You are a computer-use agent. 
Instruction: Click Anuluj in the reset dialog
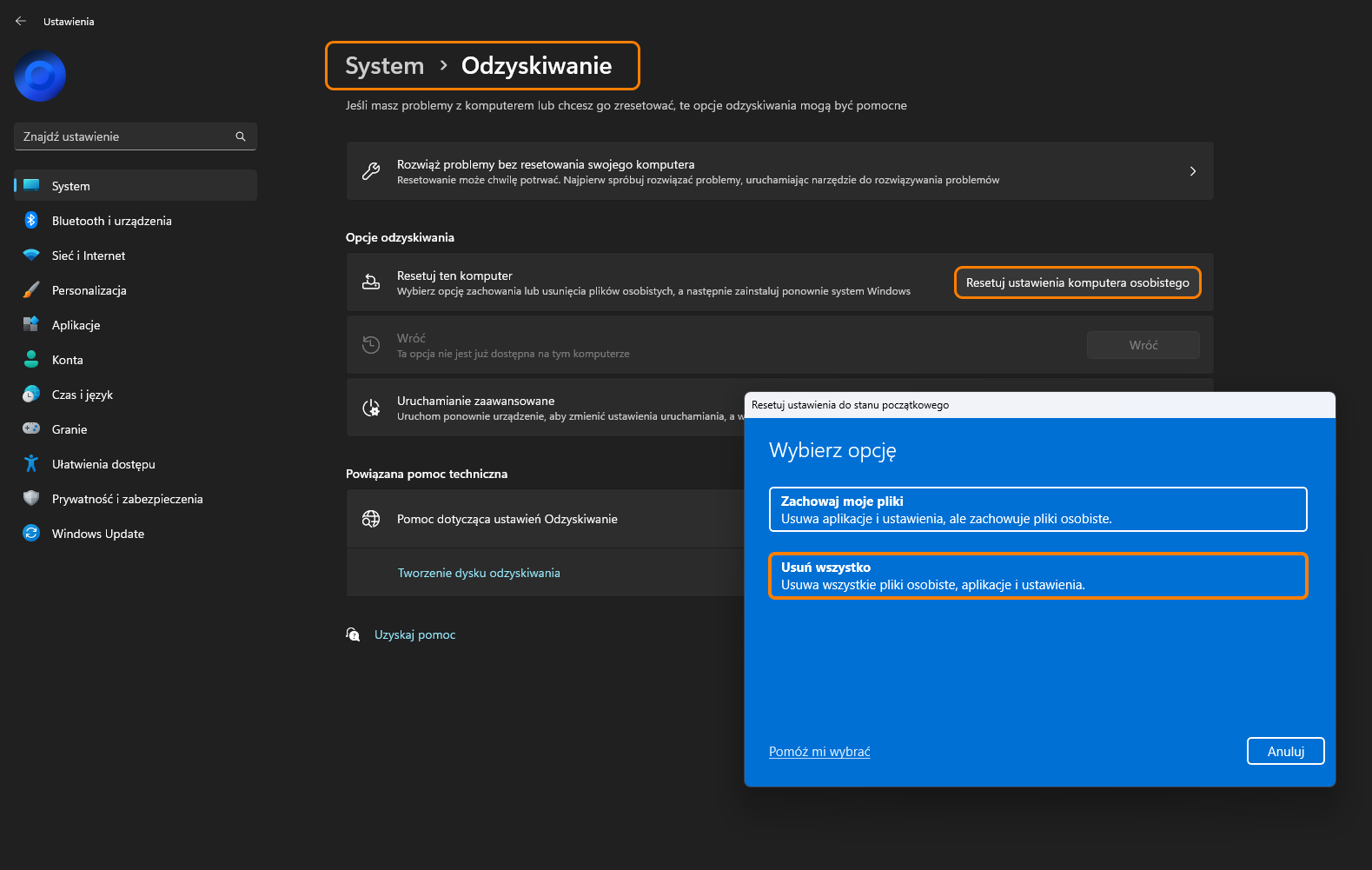coord(1286,751)
